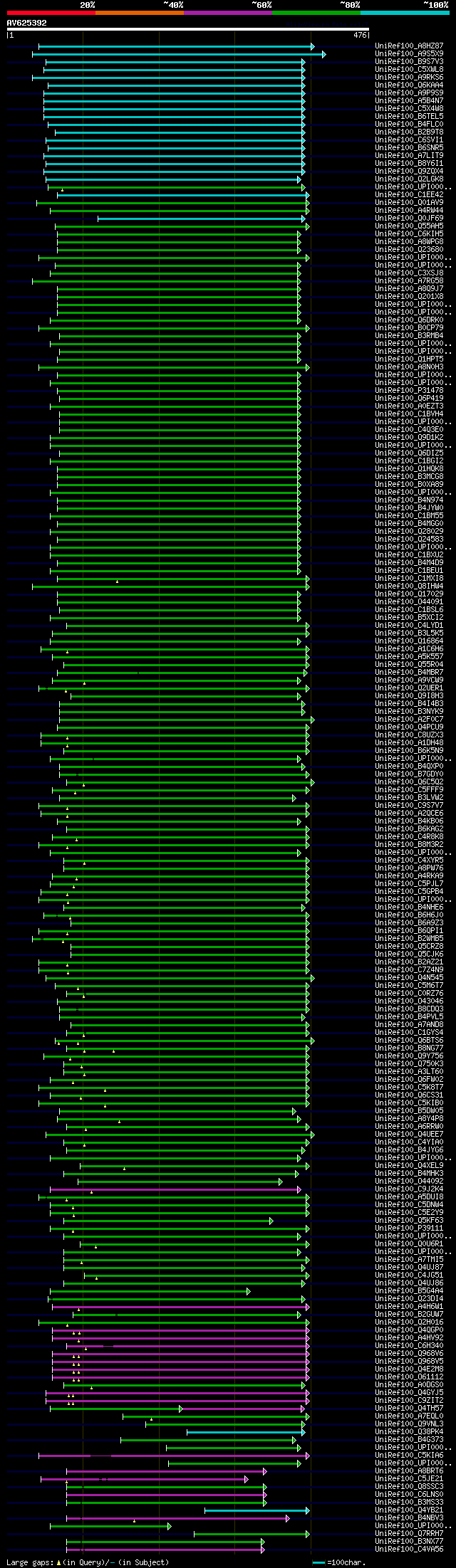Click the white query length bar under AV625392
The width and height of the screenshot is (456, 1568).
point(188,29)
